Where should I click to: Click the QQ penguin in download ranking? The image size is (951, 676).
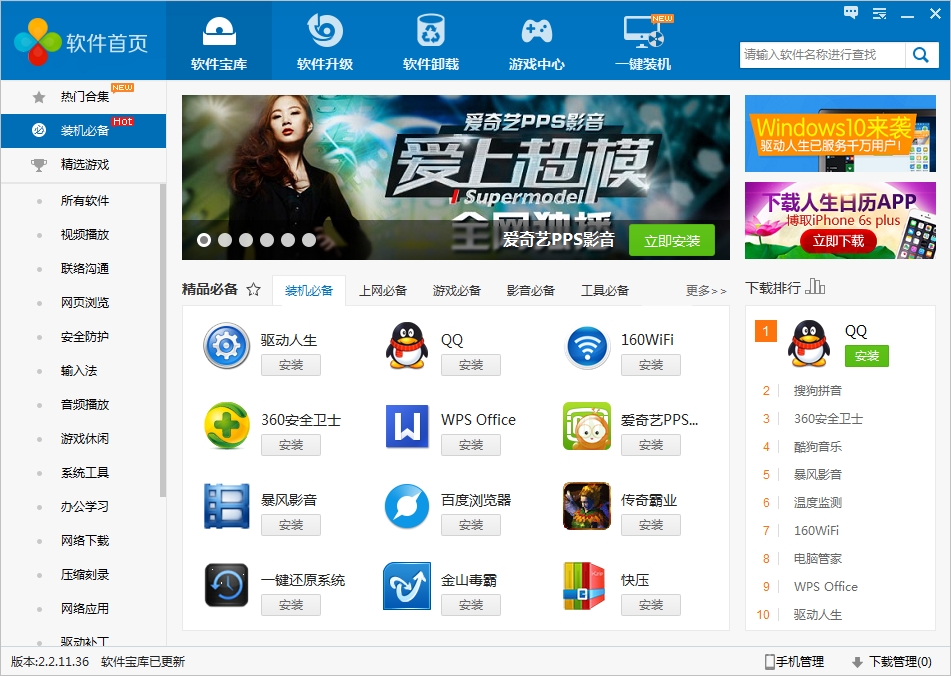click(808, 343)
